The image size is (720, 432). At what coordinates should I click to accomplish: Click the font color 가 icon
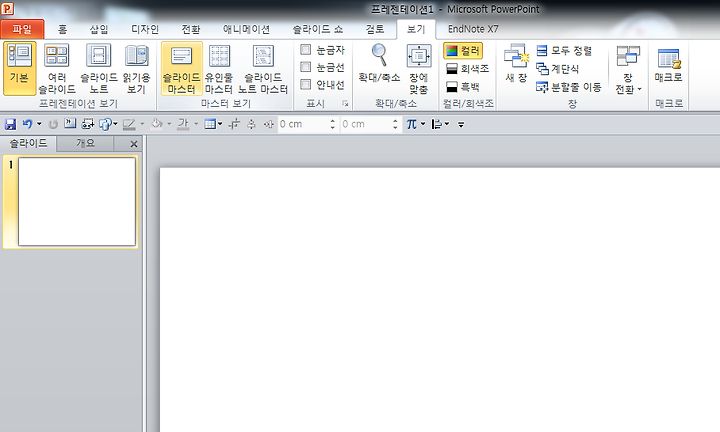(183, 124)
